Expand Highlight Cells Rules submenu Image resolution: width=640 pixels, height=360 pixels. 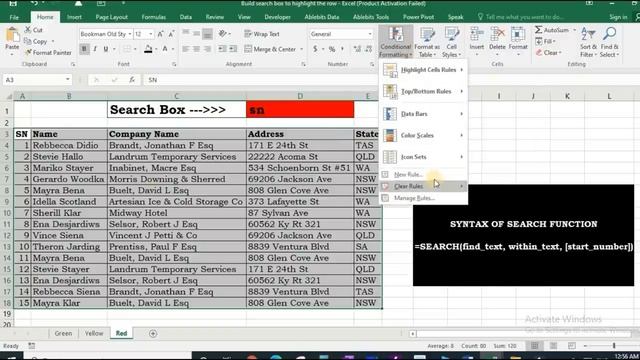(x=423, y=70)
